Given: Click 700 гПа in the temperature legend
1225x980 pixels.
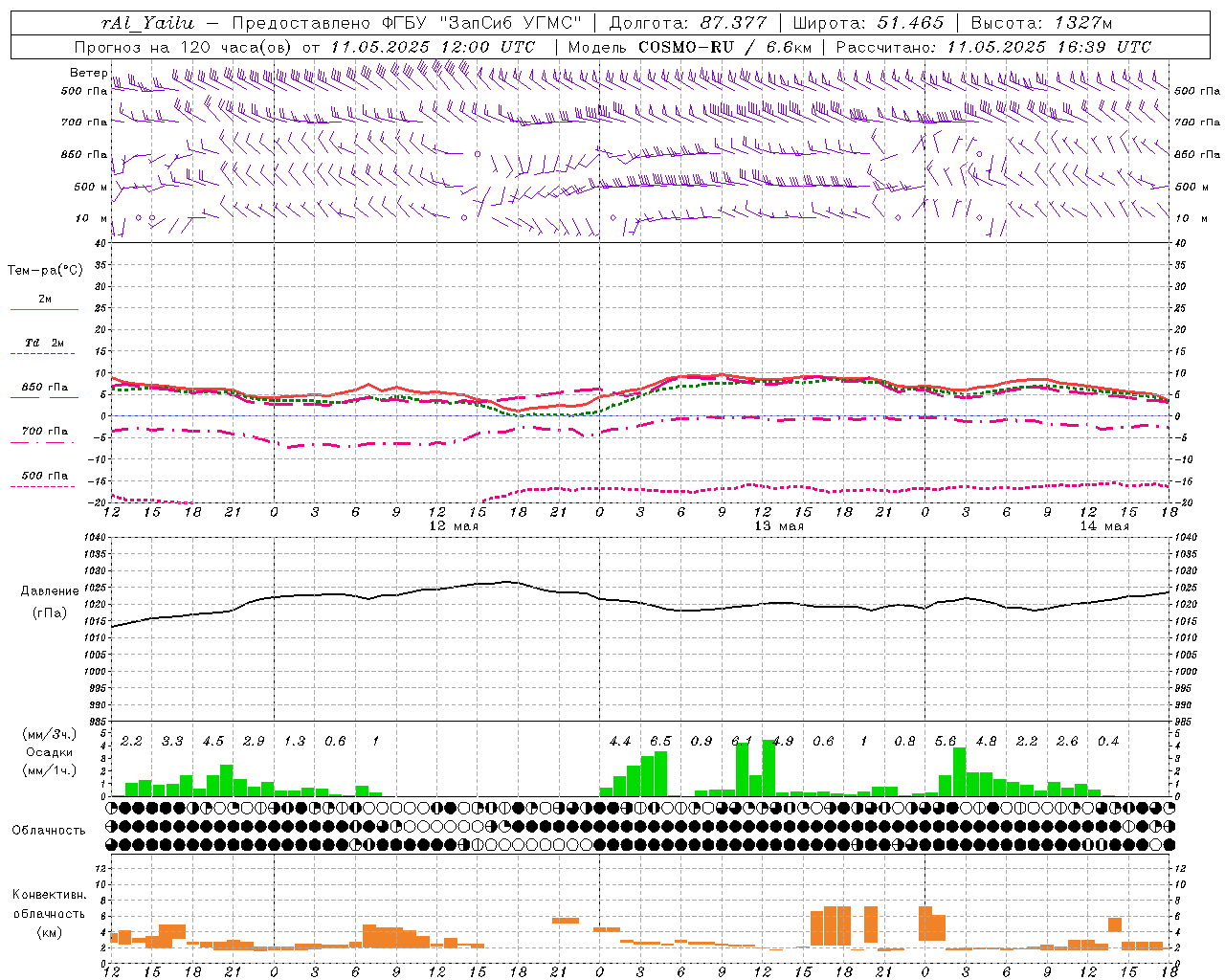Looking at the screenshot, I should [x=45, y=432].
